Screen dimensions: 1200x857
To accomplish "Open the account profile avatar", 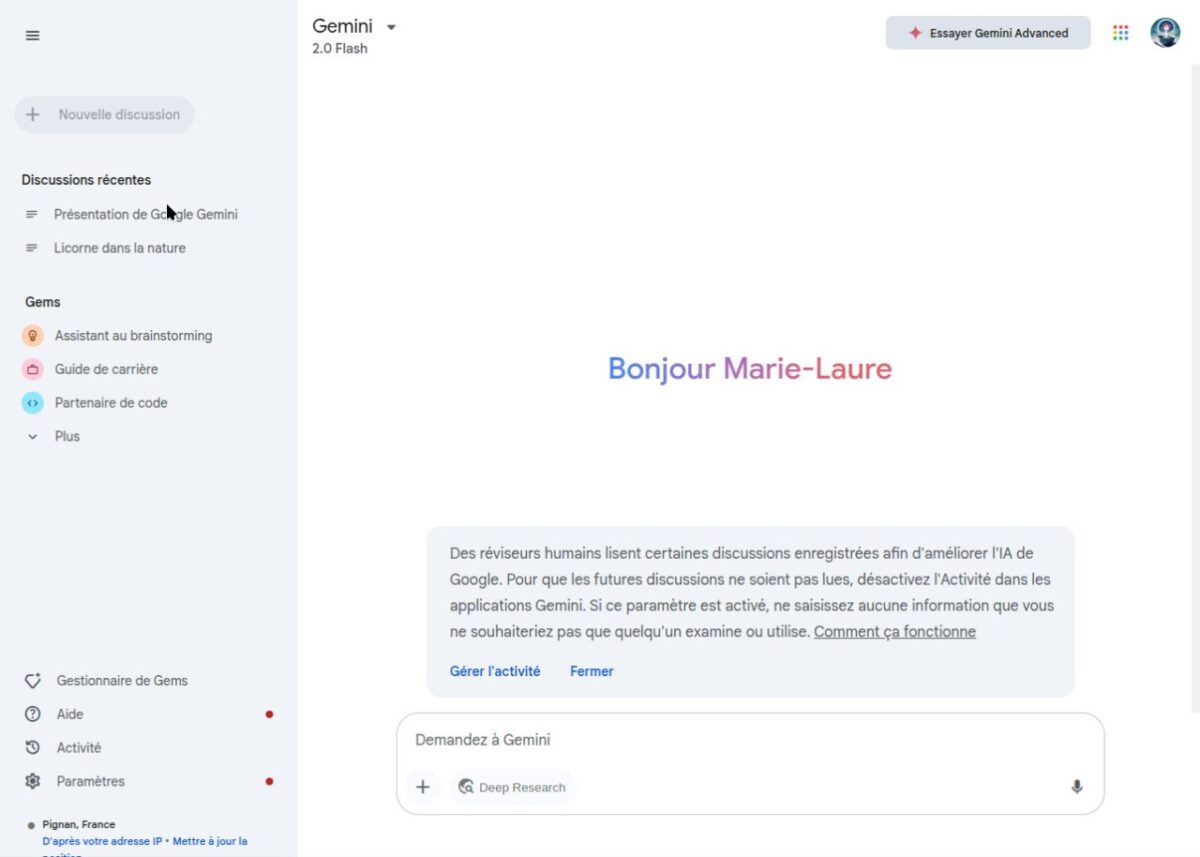I will [1165, 33].
